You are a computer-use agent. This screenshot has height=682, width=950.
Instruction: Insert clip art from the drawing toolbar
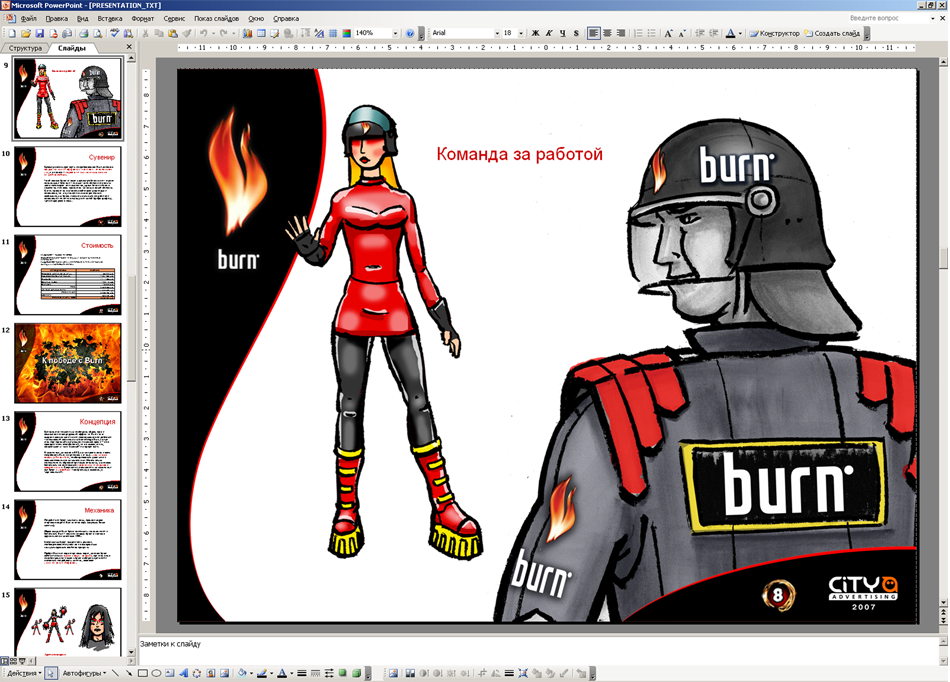[210, 673]
